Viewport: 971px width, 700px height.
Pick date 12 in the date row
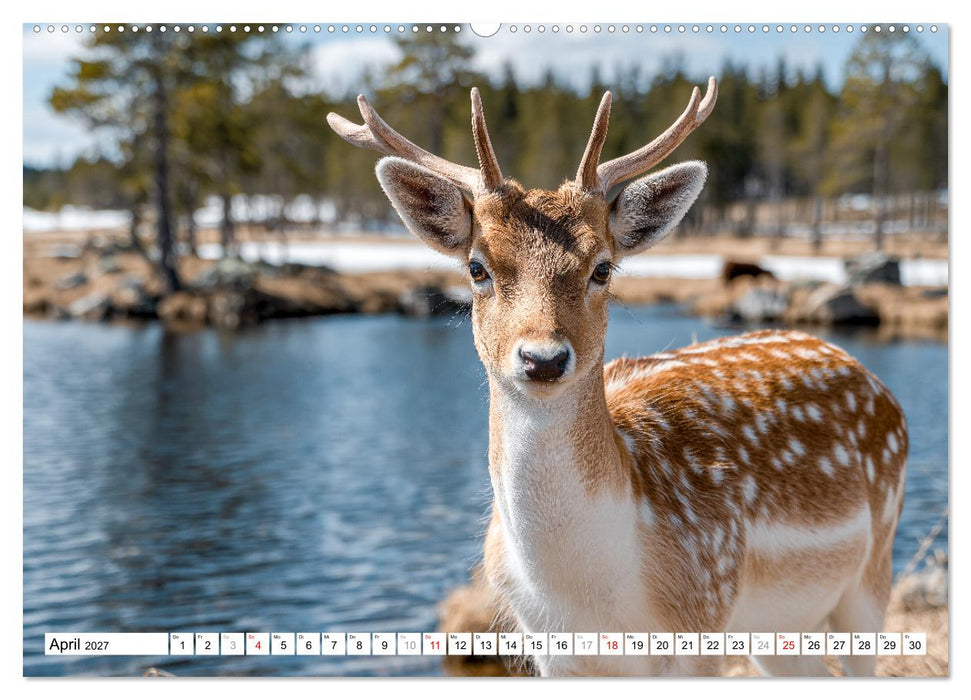[x=459, y=644]
